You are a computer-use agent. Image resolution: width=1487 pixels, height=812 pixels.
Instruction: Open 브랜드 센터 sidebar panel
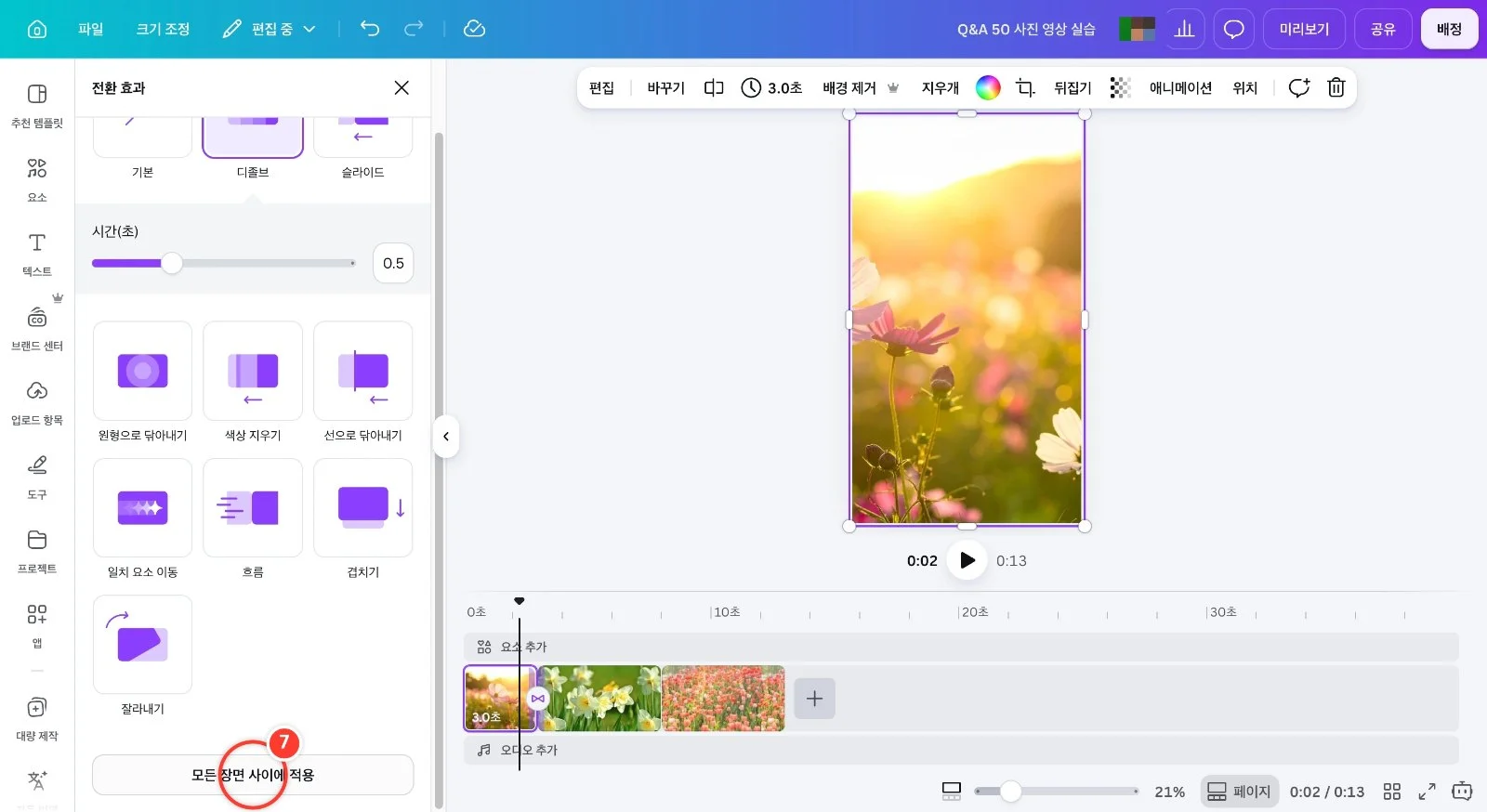pyautogui.click(x=37, y=328)
